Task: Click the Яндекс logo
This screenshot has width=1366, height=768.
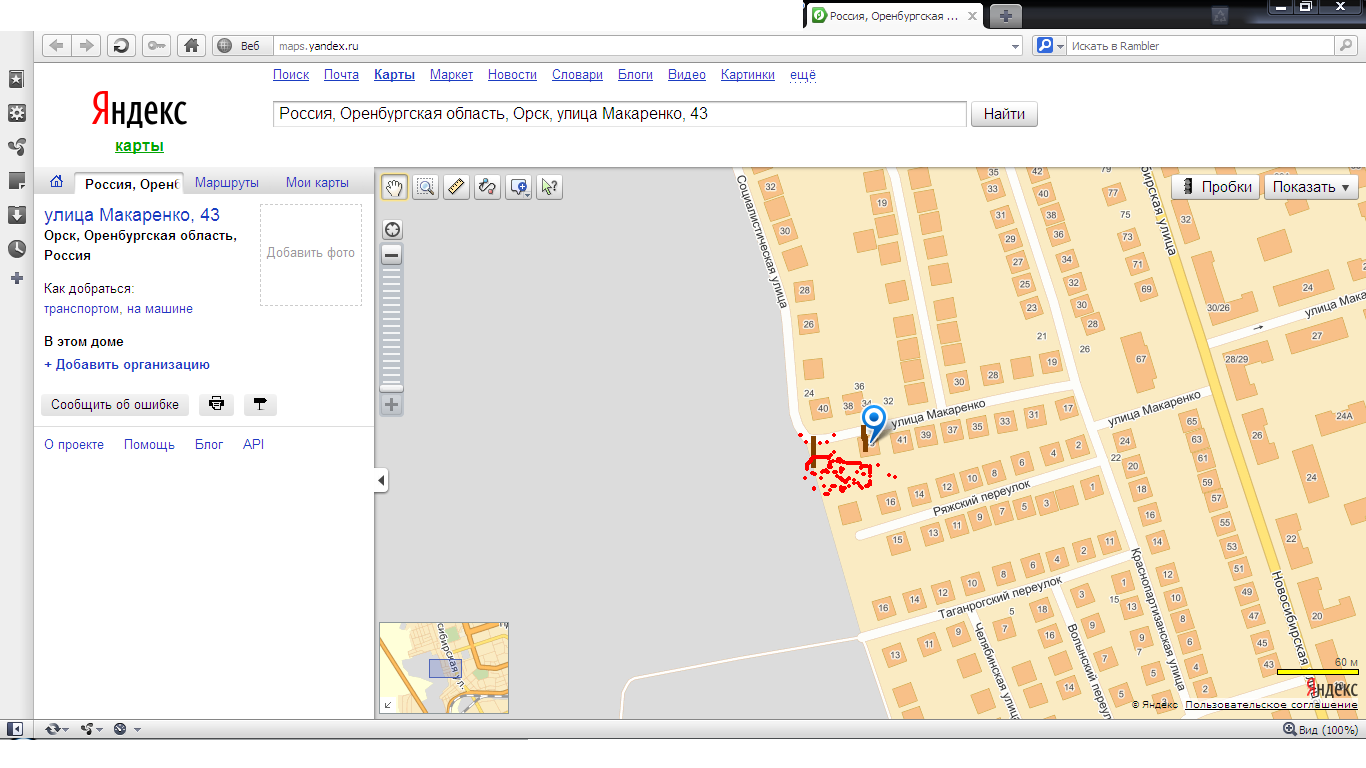Action: 139,109
